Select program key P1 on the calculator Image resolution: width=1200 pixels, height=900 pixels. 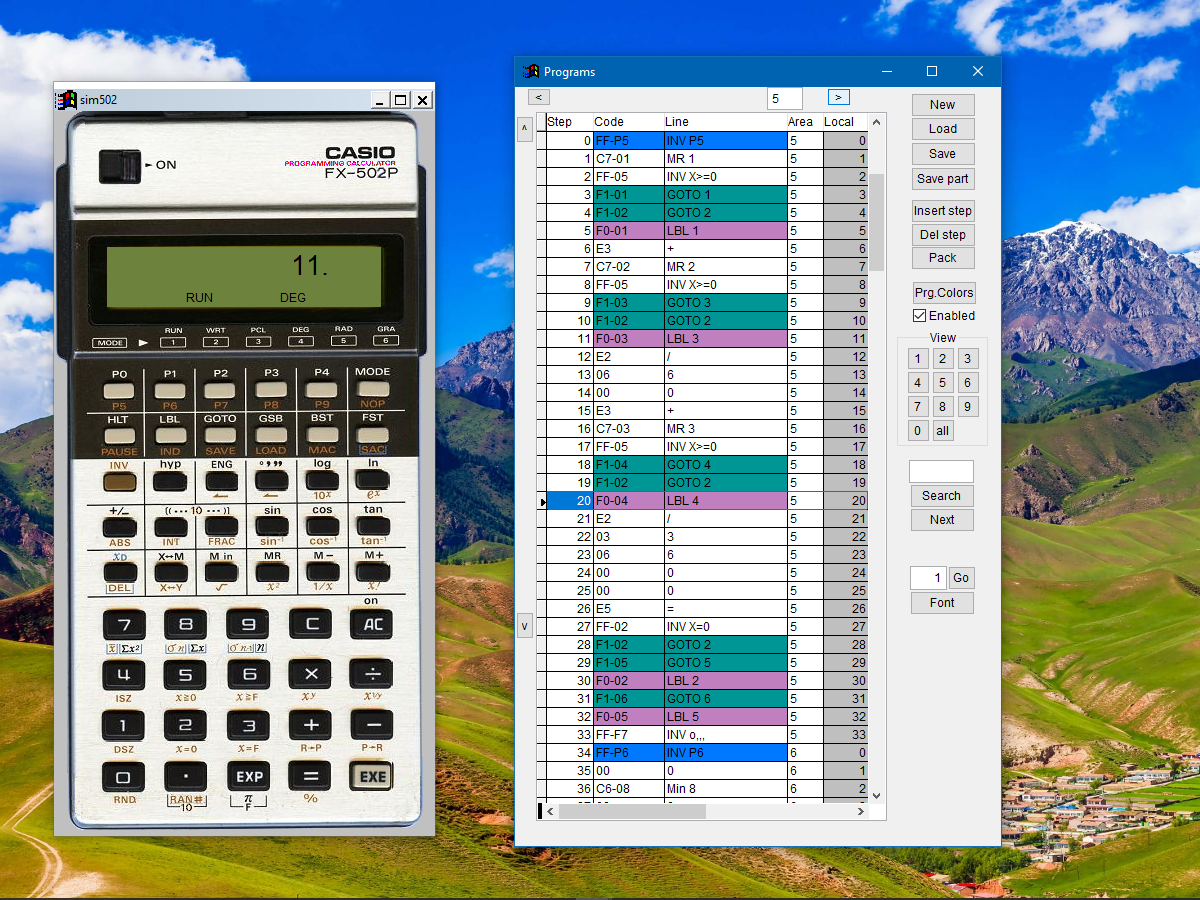tap(170, 389)
